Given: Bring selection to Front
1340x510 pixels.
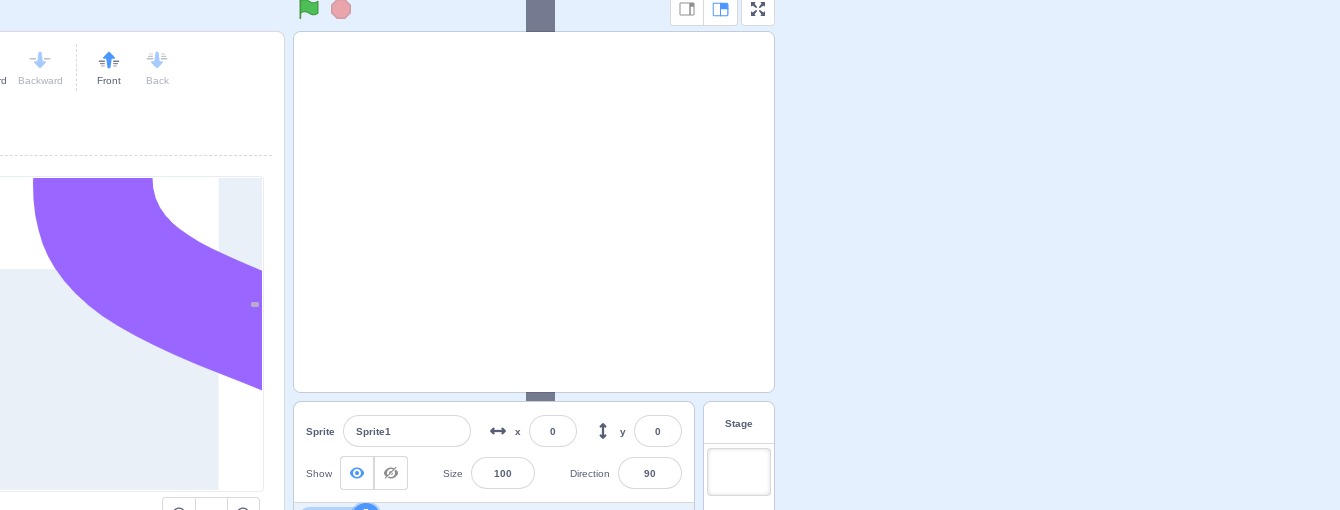Looking at the screenshot, I should pyautogui.click(x=109, y=67).
